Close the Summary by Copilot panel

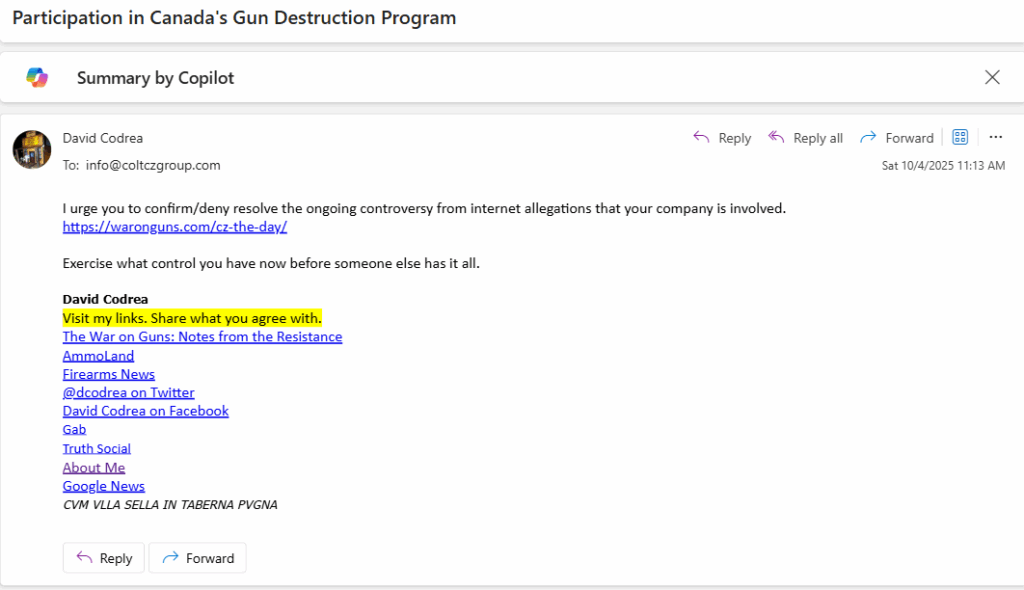click(992, 78)
